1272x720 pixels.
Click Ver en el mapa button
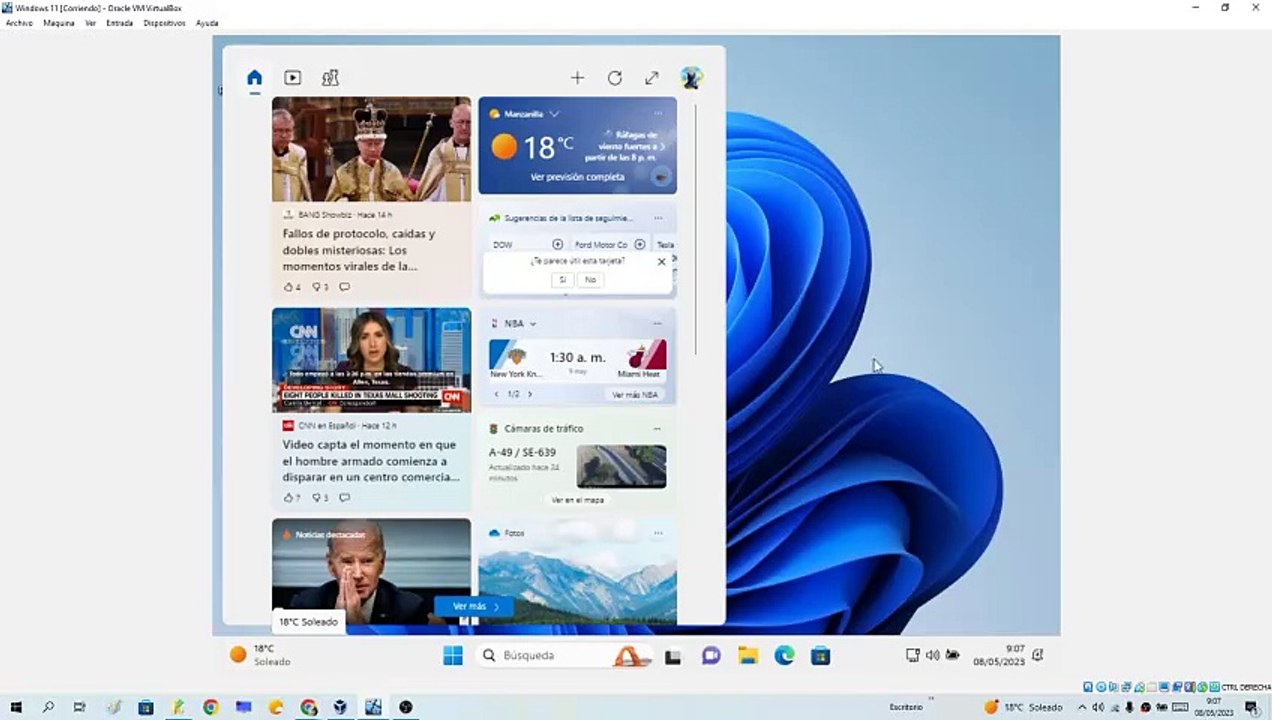577,499
